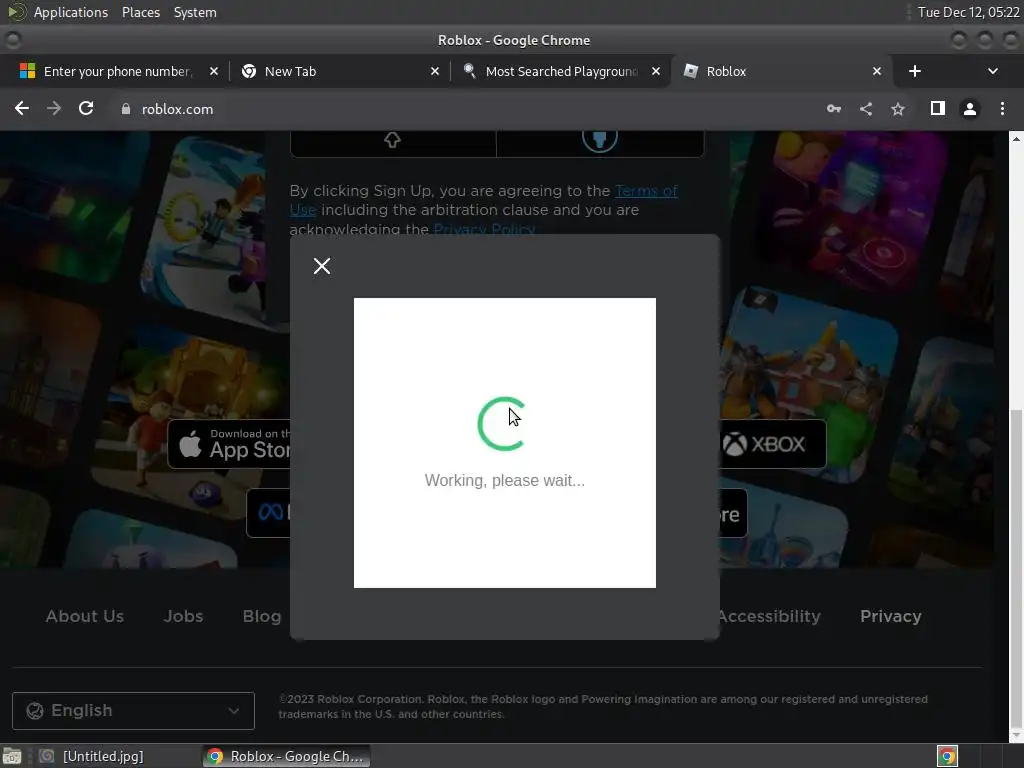Click the globe icon in language selector
The height and width of the screenshot is (768, 1024).
35,711
